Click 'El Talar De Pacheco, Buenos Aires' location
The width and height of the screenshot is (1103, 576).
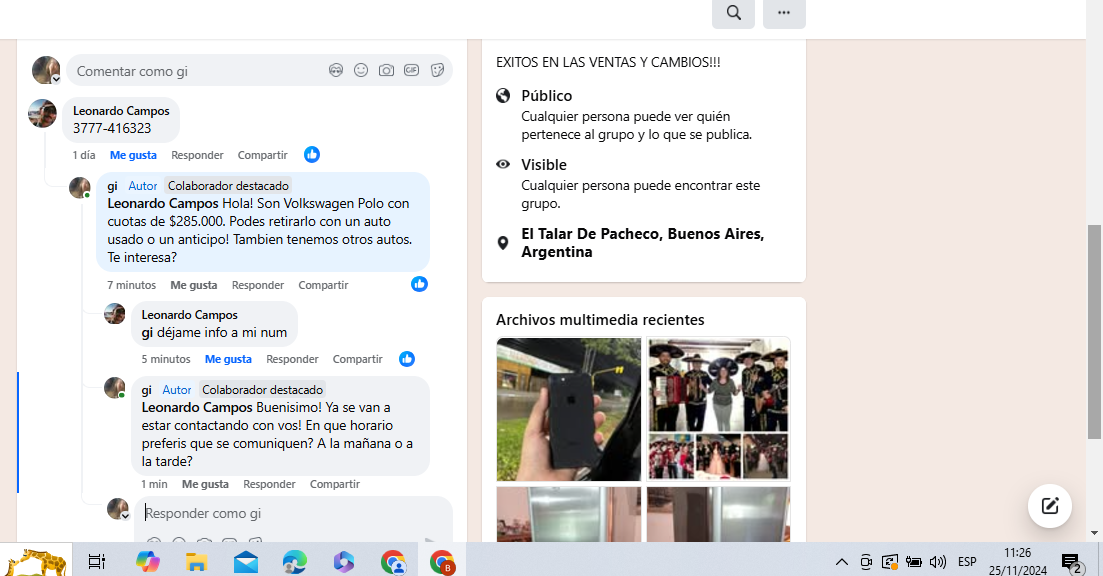(642, 243)
